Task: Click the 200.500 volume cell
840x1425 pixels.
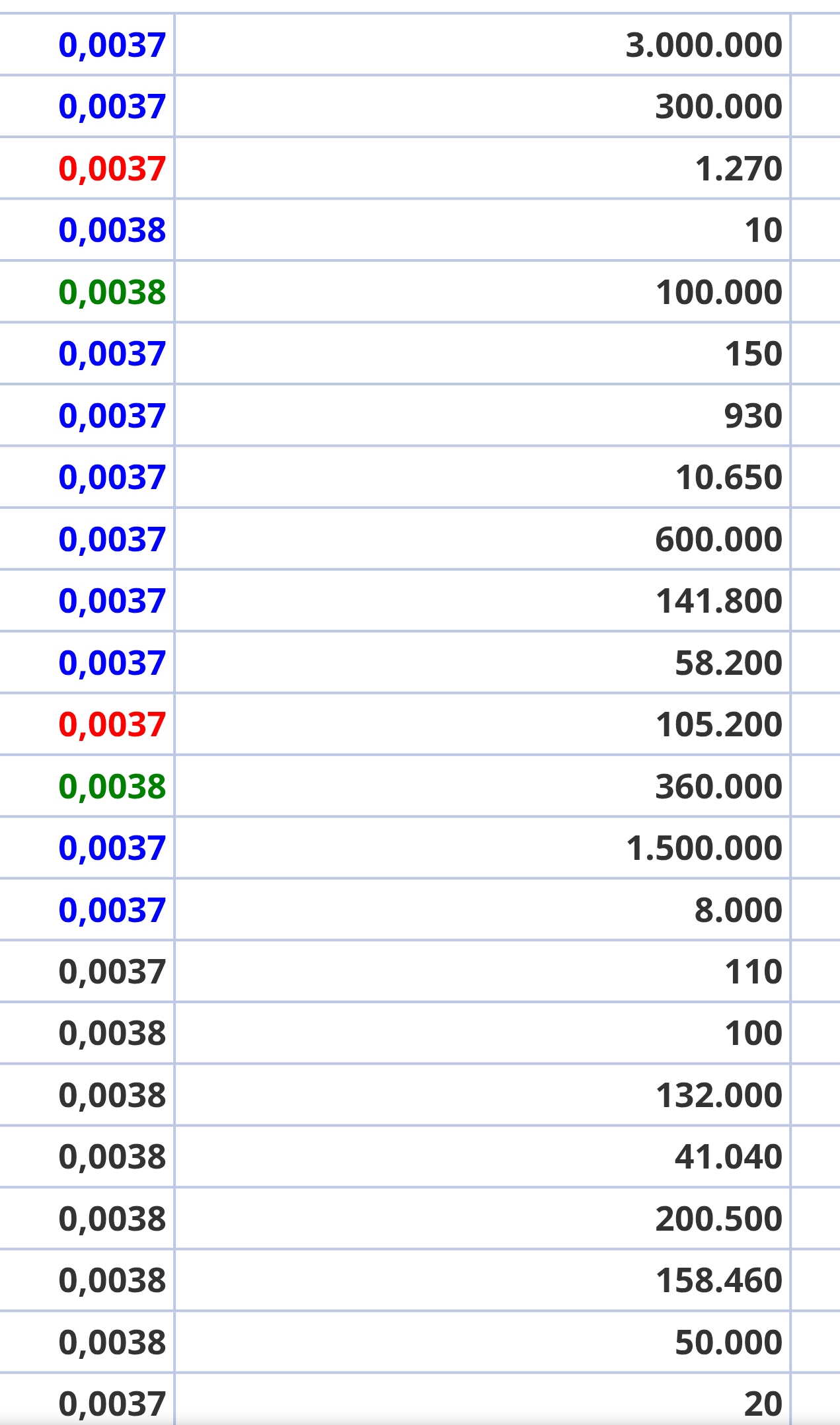Action: (x=482, y=1219)
